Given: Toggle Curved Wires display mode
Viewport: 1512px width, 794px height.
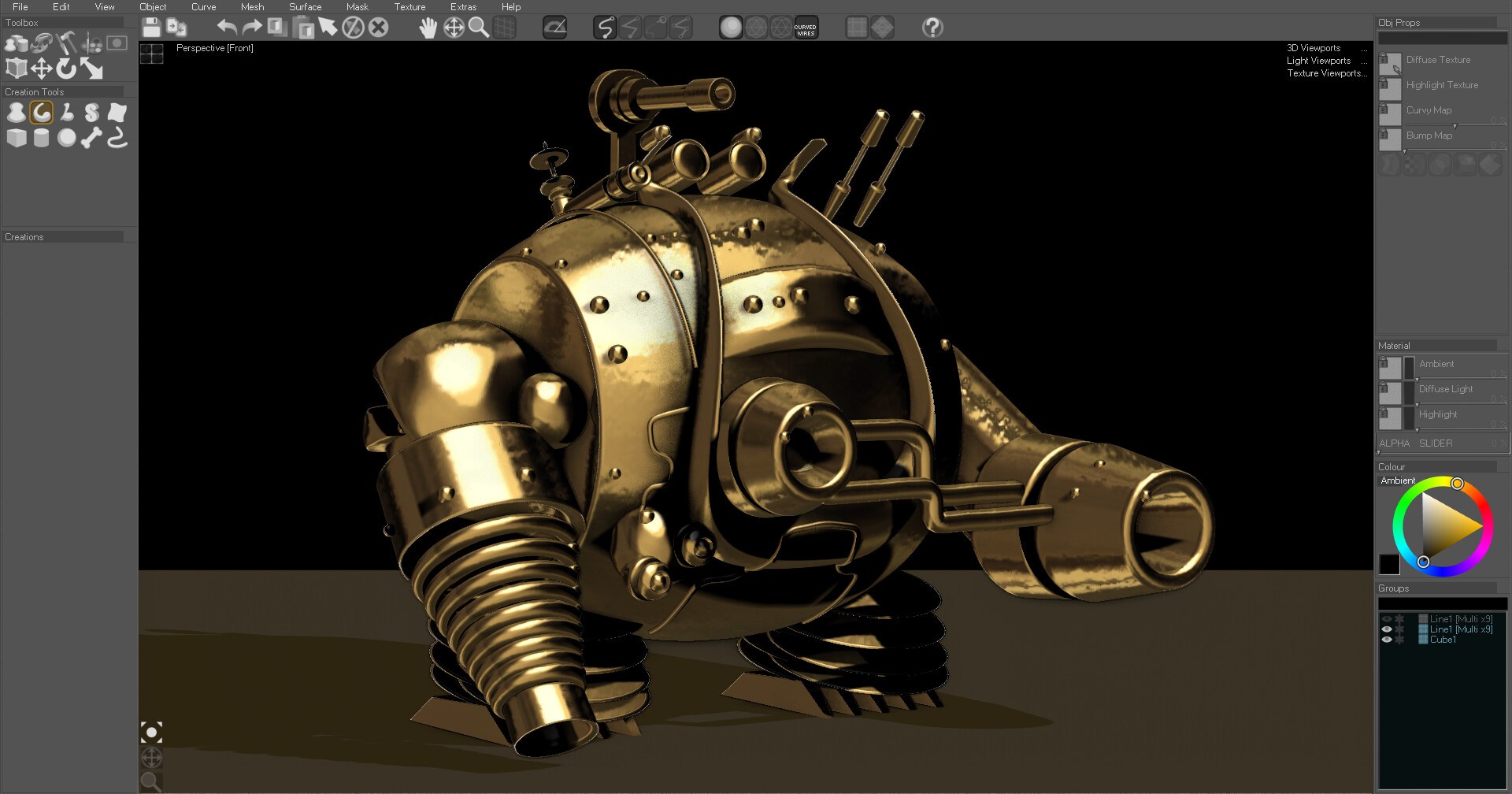Looking at the screenshot, I should pyautogui.click(x=805, y=28).
